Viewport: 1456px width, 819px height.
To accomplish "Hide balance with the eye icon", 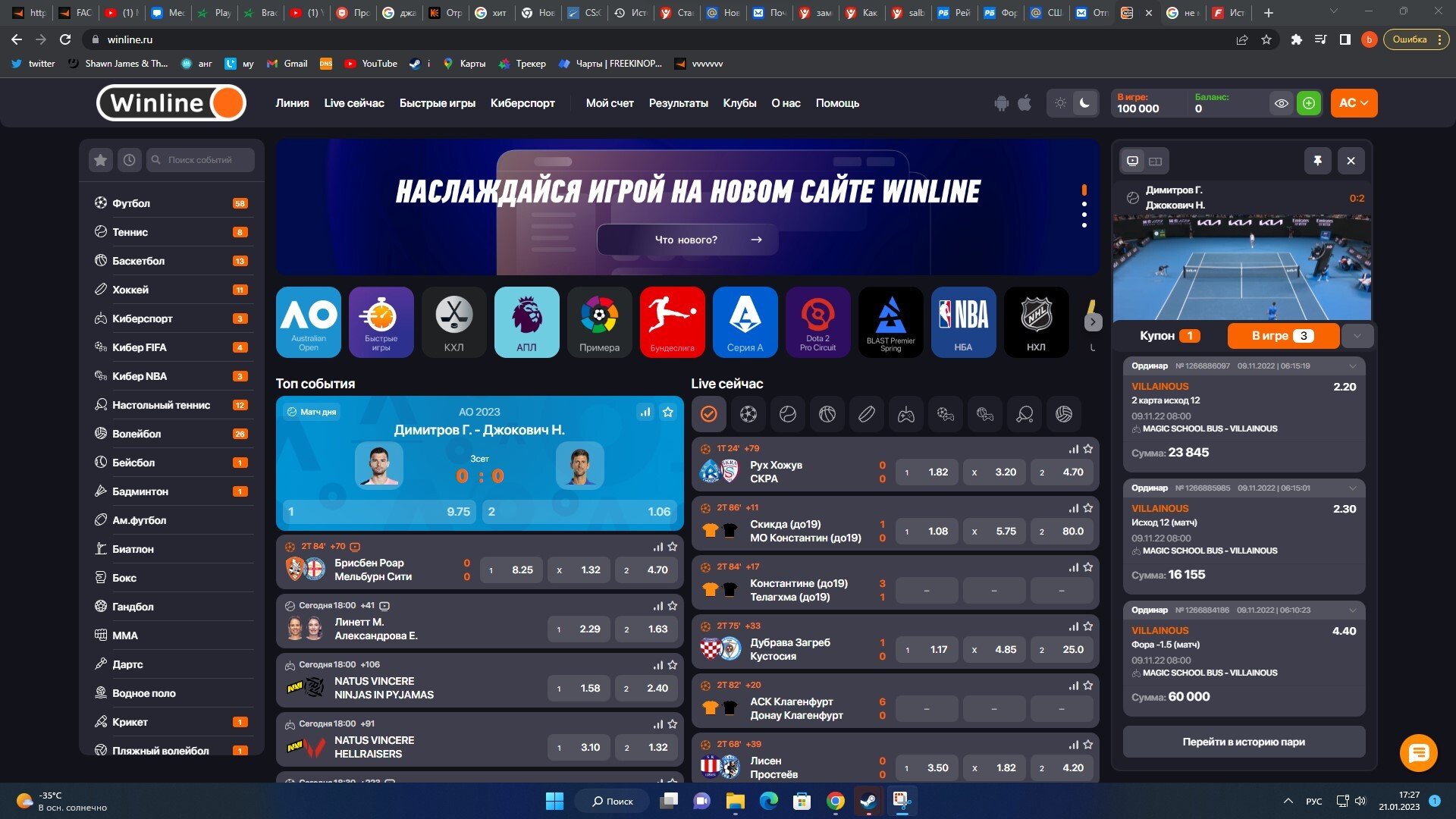I will click(1281, 103).
